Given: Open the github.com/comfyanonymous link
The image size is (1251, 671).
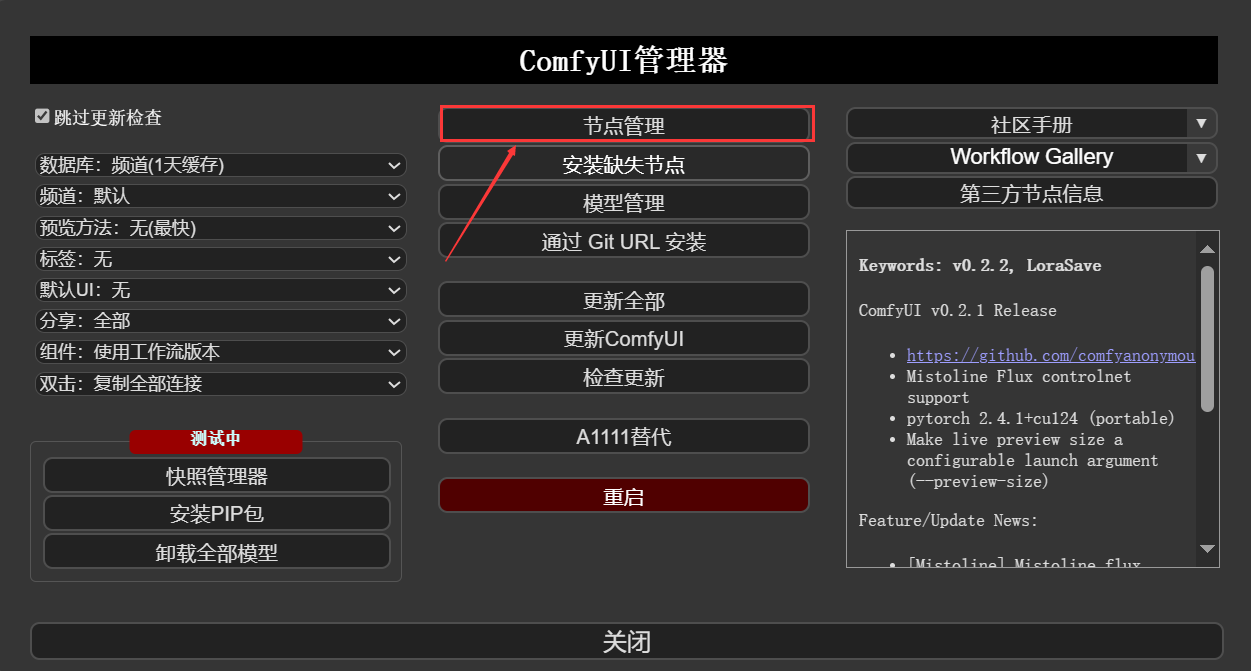Looking at the screenshot, I should coord(1051,355).
